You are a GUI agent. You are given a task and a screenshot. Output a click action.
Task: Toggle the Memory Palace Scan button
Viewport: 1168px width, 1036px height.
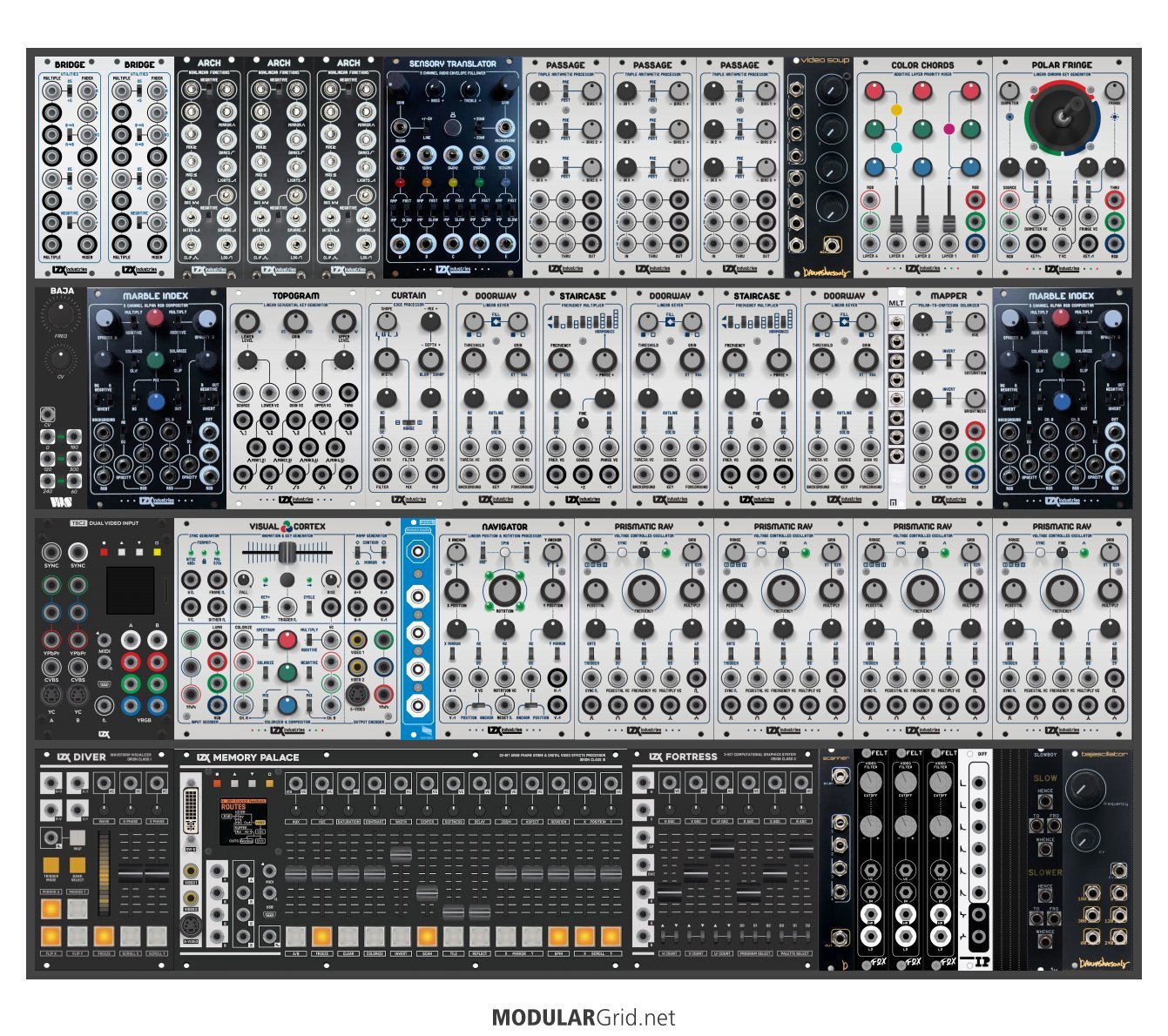click(x=426, y=937)
